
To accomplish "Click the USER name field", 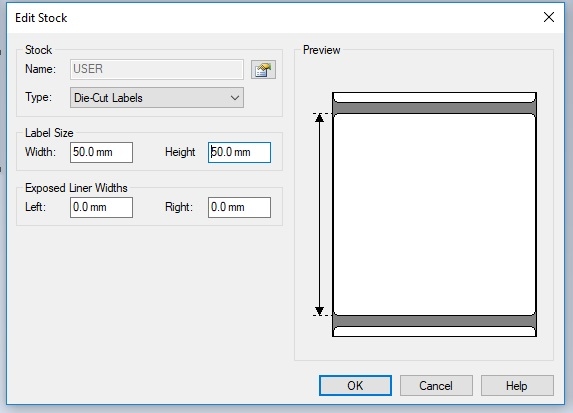I will pos(157,69).
